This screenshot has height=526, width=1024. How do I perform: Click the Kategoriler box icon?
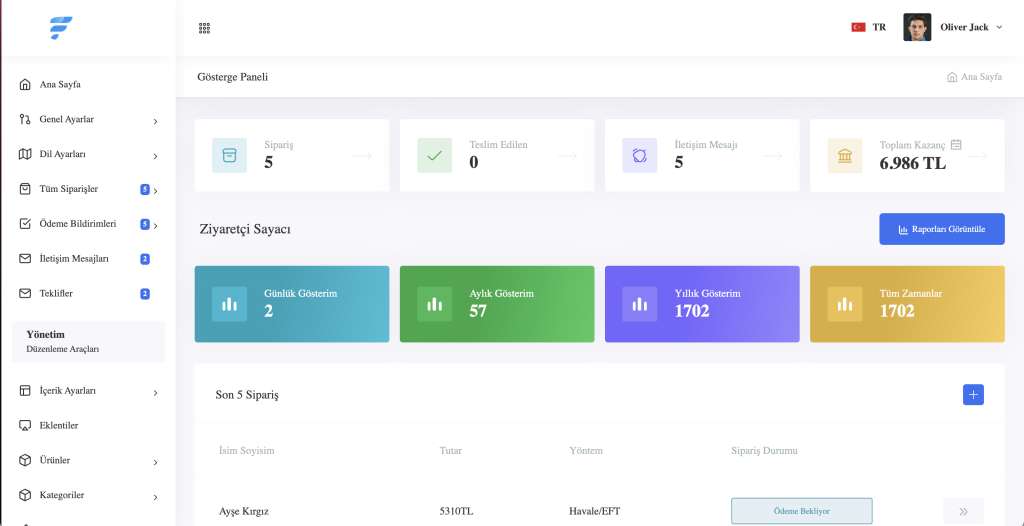tap(25, 495)
